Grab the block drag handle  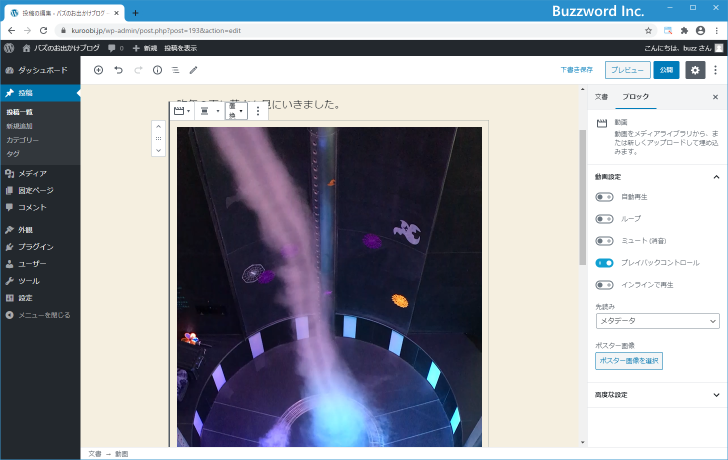click(158, 138)
